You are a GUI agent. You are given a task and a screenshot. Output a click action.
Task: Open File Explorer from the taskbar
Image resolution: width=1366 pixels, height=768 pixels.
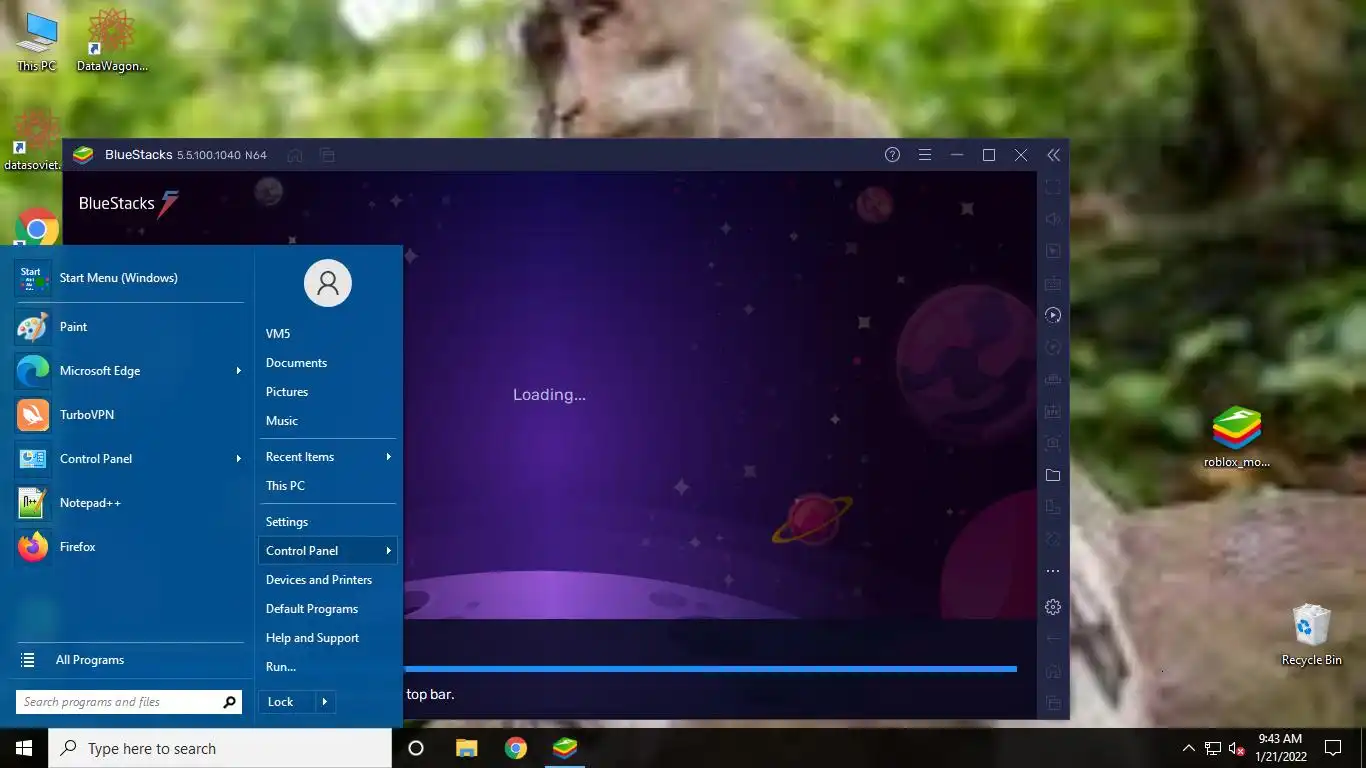coord(466,748)
